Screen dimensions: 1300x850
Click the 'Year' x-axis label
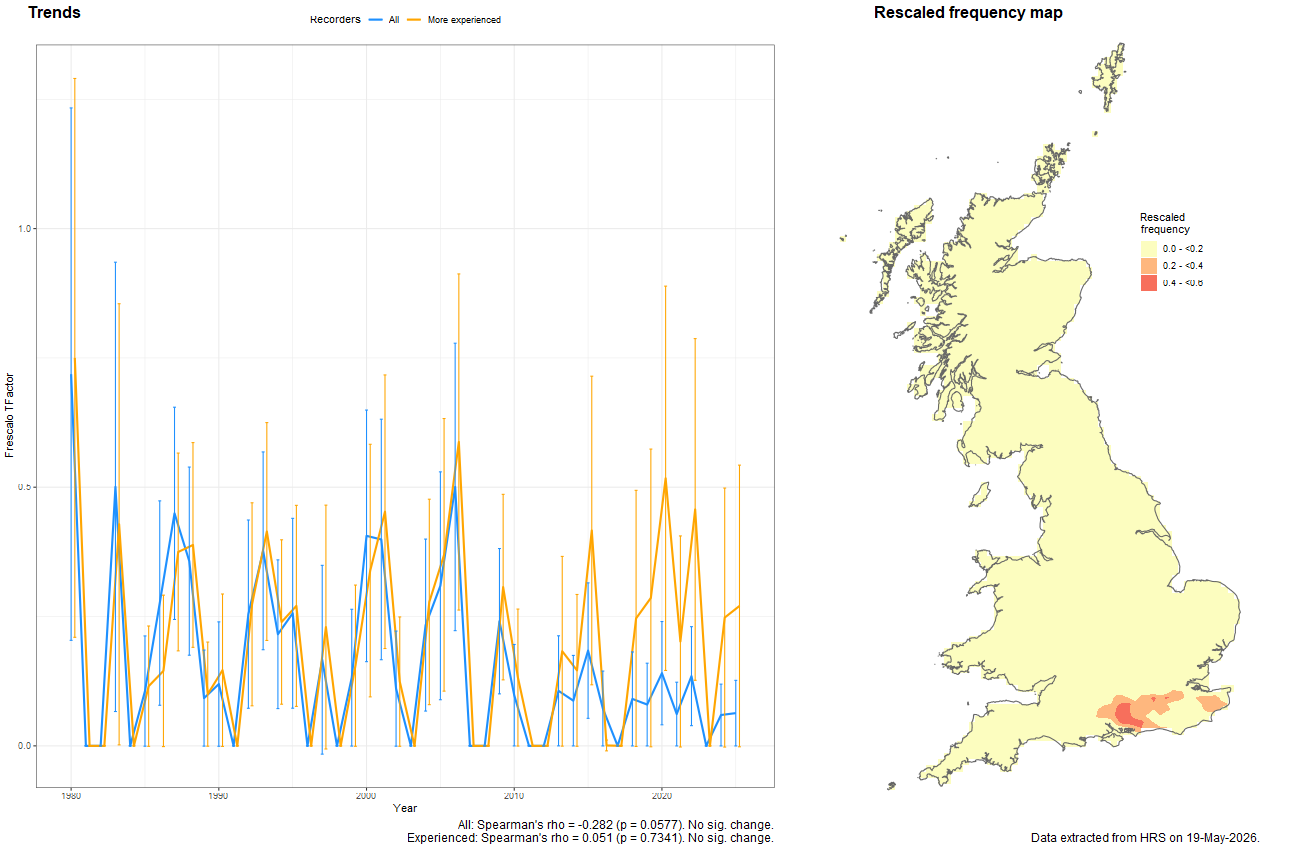pyautogui.click(x=405, y=807)
